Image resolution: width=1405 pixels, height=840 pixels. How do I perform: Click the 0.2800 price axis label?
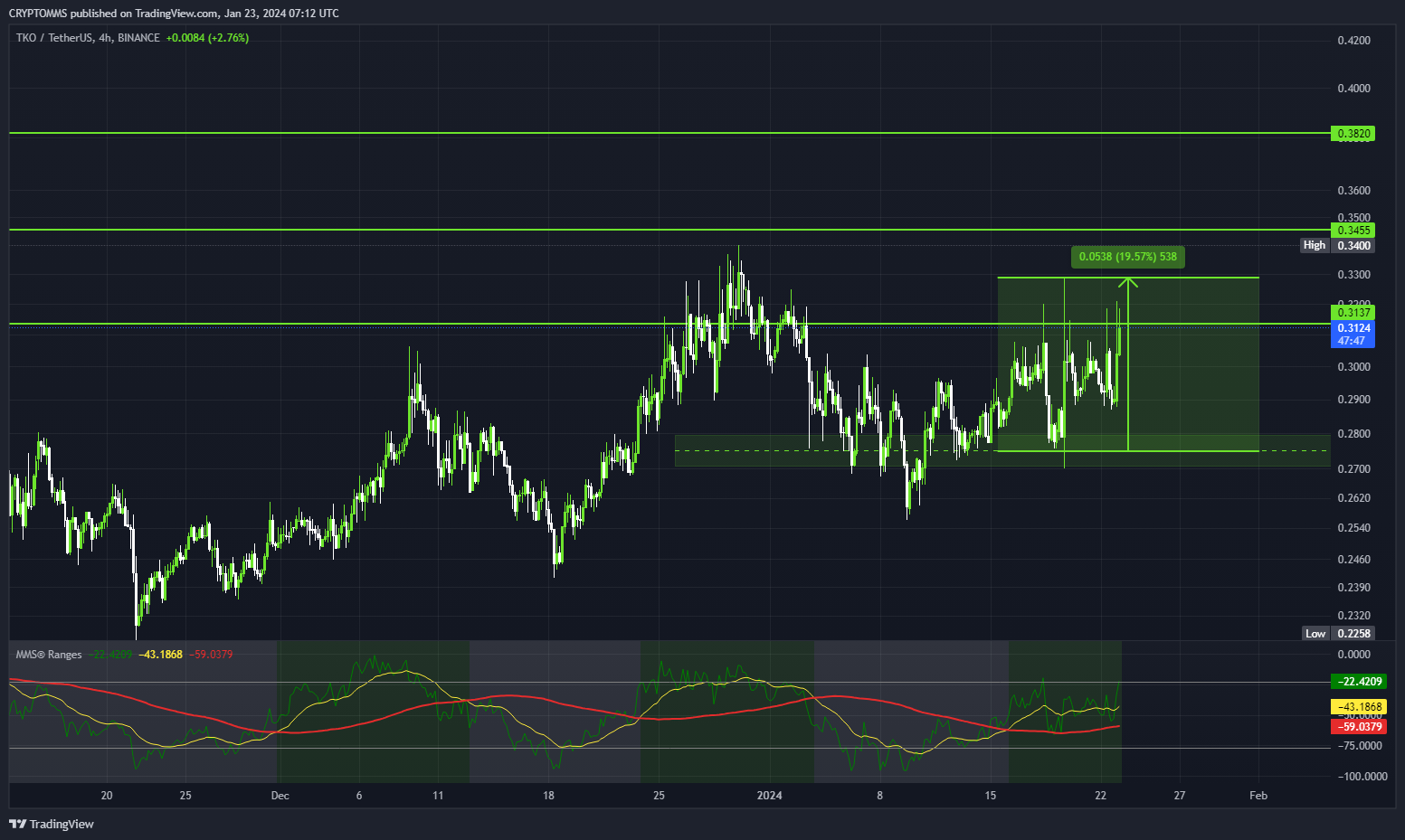tap(1353, 434)
